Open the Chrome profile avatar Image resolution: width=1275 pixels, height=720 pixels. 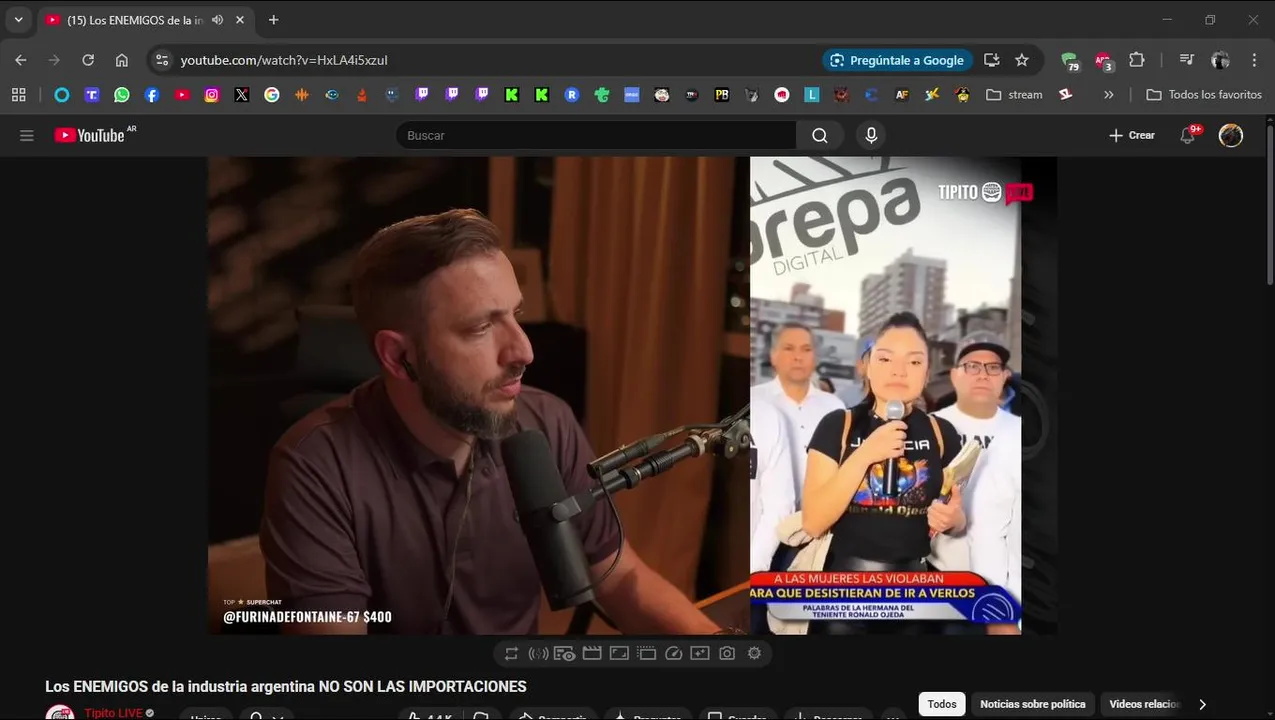pos(1220,60)
